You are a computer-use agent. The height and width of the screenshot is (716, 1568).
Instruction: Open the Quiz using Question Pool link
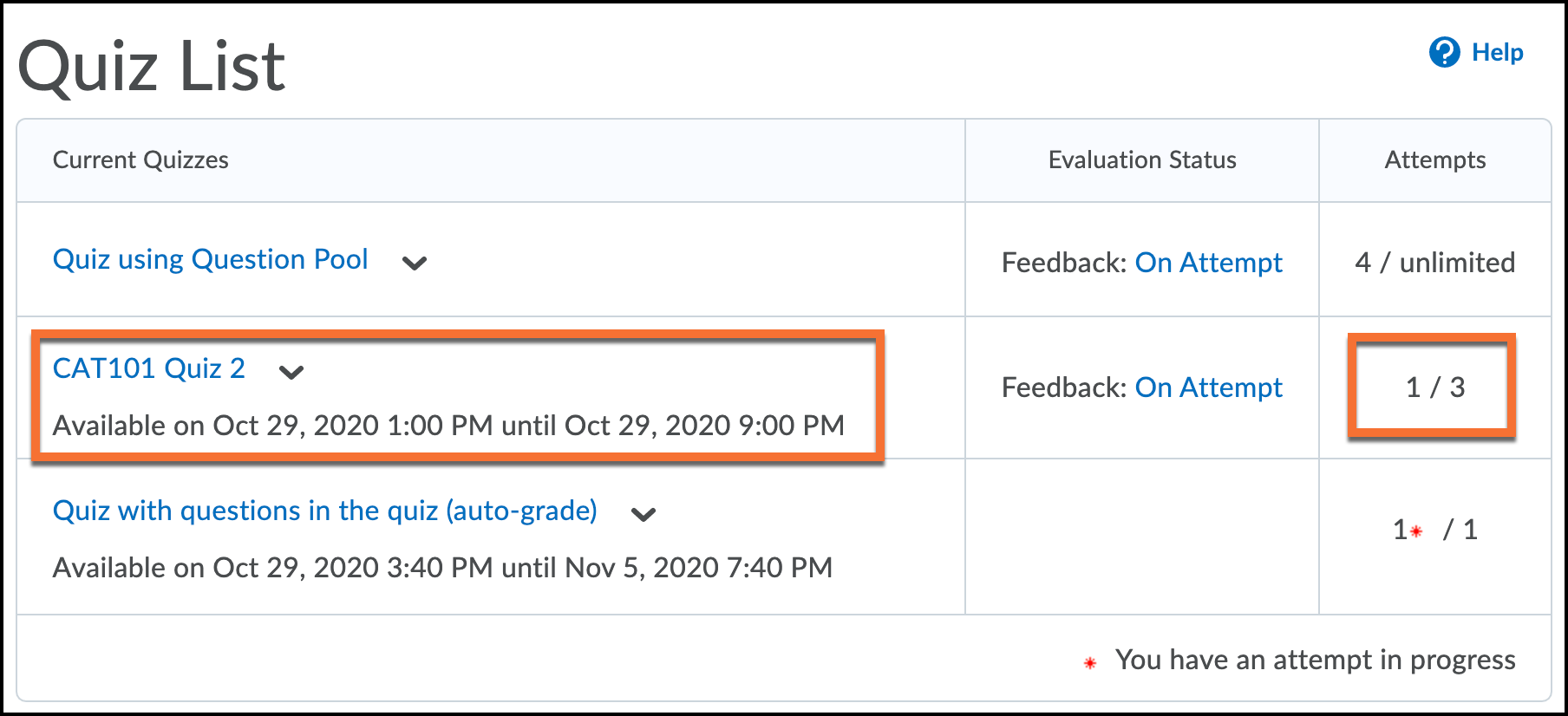coord(210,259)
